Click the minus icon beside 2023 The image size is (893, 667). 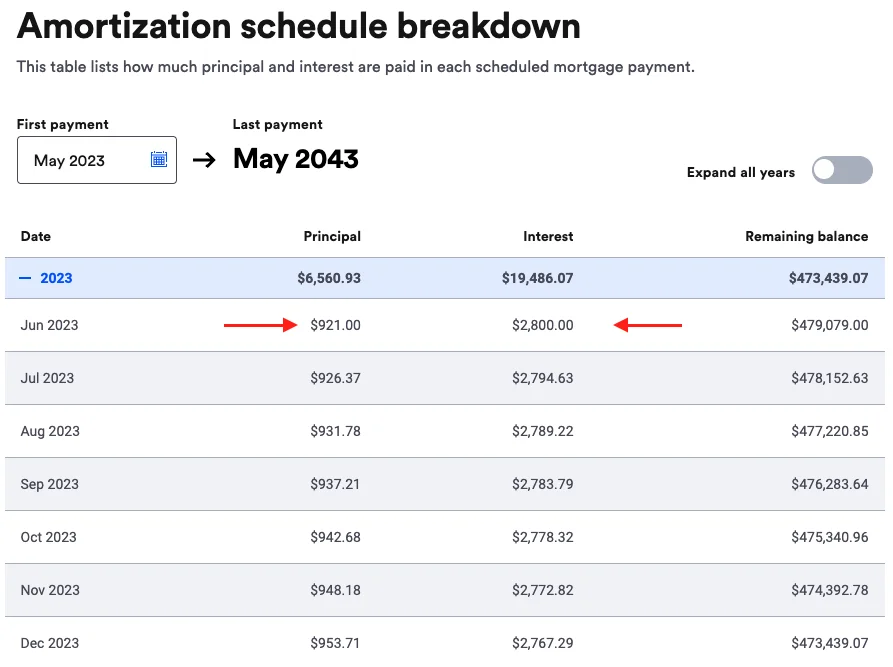(x=26, y=278)
